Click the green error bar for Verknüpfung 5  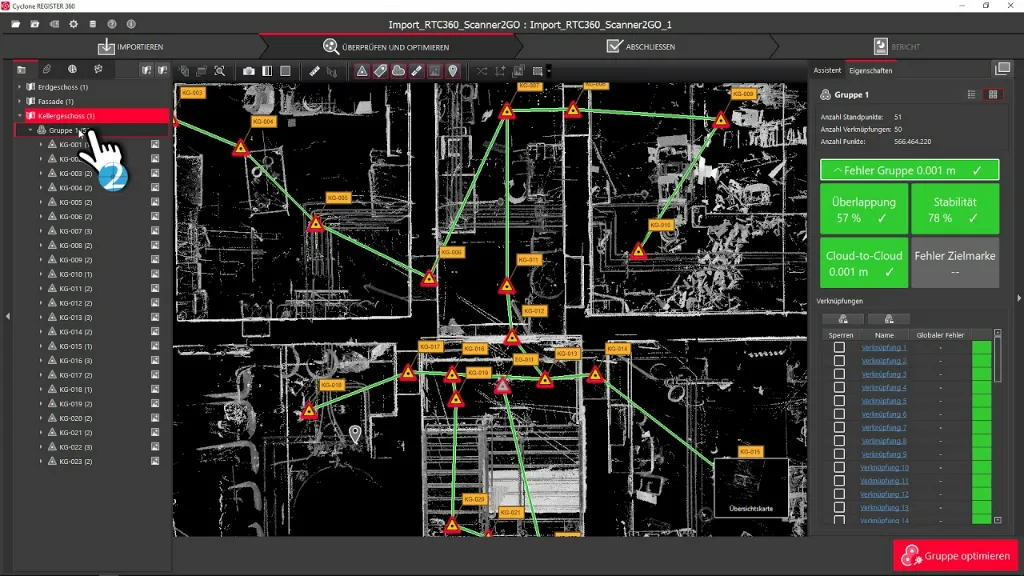pos(981,401)
